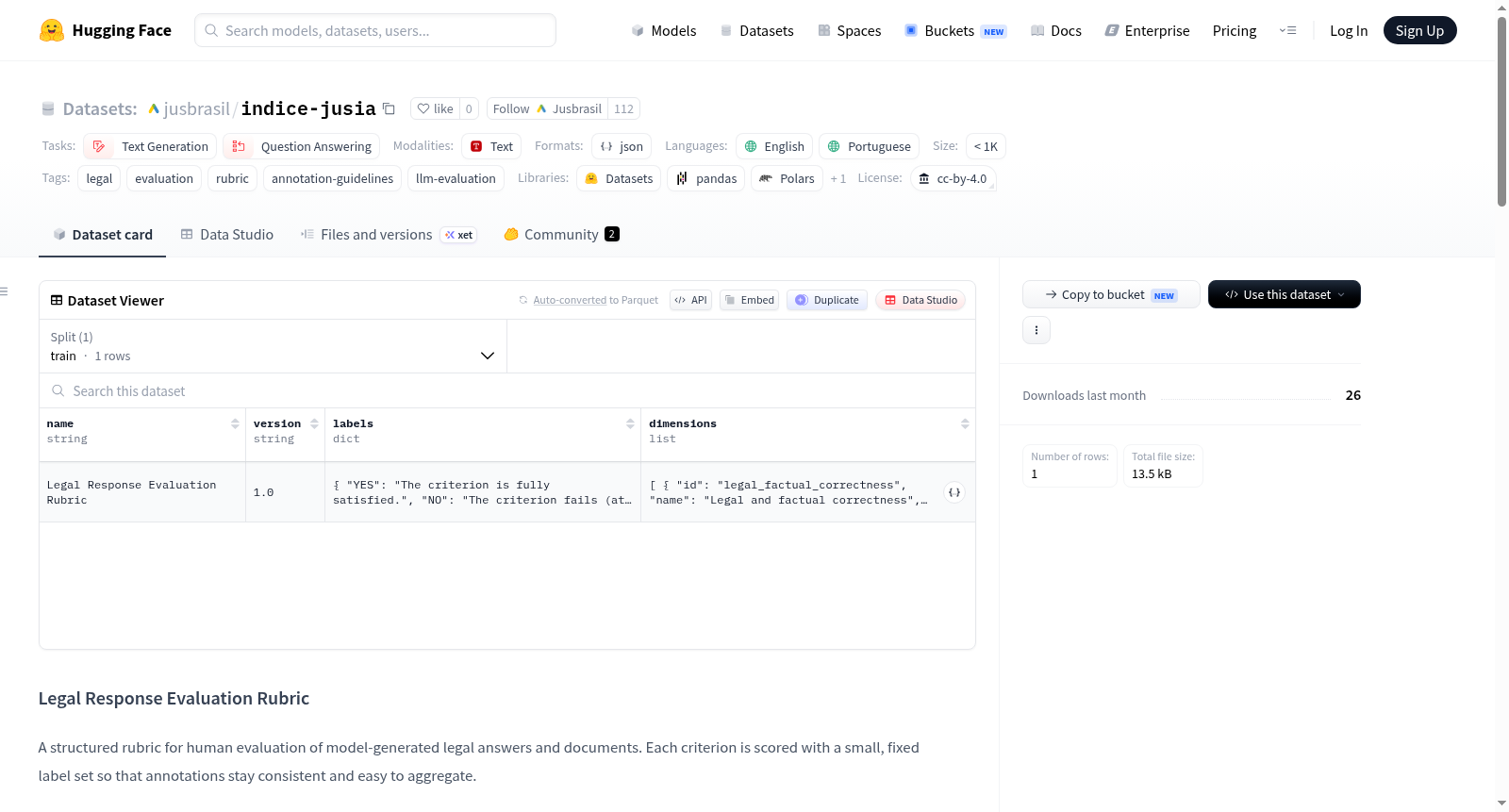Select the Text modality tag
Image resolution: width=1509 pixels, height=812 pixels.
[x=491, y=146]
